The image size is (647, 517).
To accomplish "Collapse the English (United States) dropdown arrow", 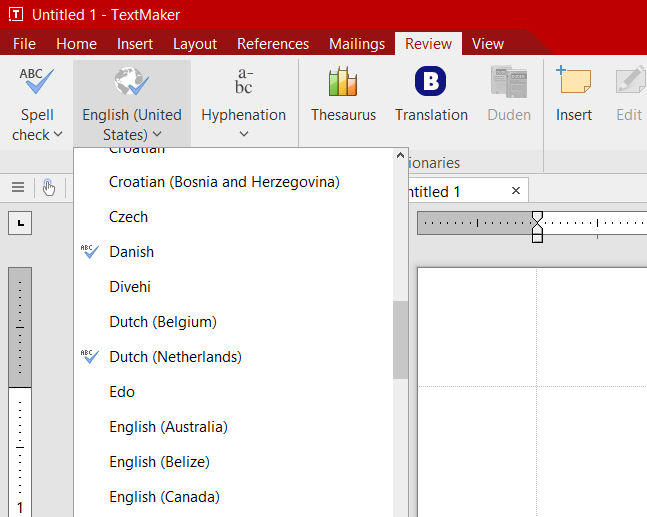I will 157,135.
